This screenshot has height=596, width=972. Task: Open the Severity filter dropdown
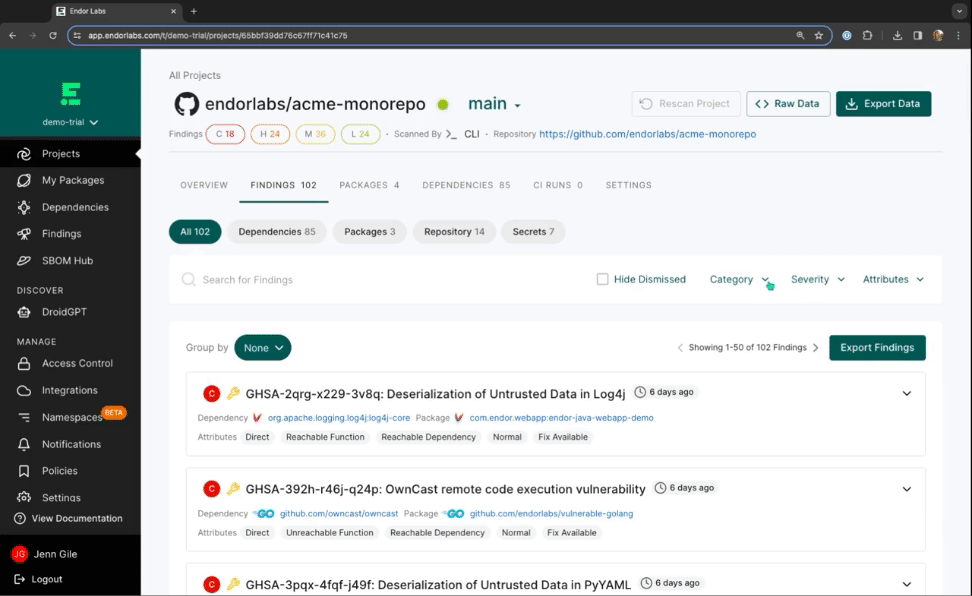point(817,280)
